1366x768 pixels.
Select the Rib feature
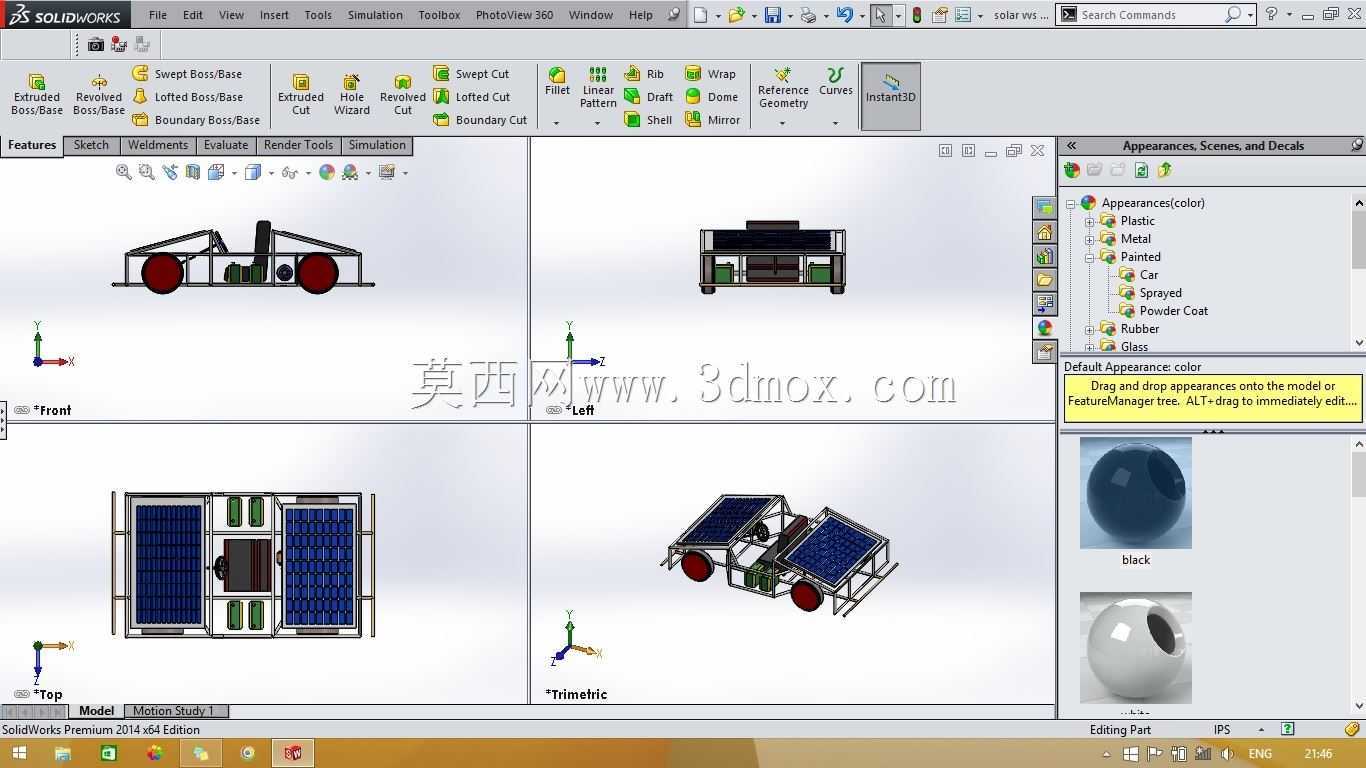(x=644, y=74)
